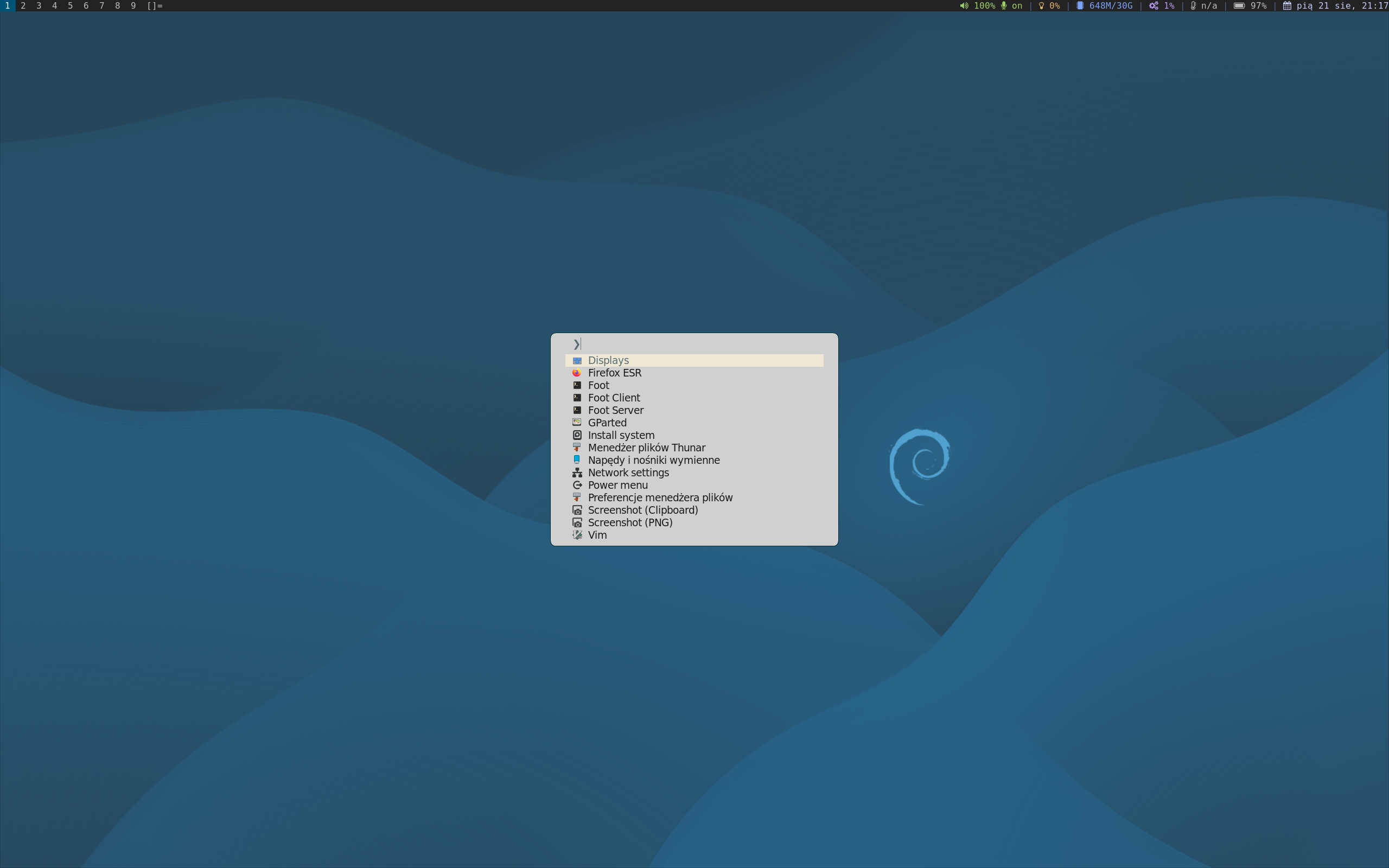
Task: Switch to workspace tag 2
Action: (x=23, y=6)
